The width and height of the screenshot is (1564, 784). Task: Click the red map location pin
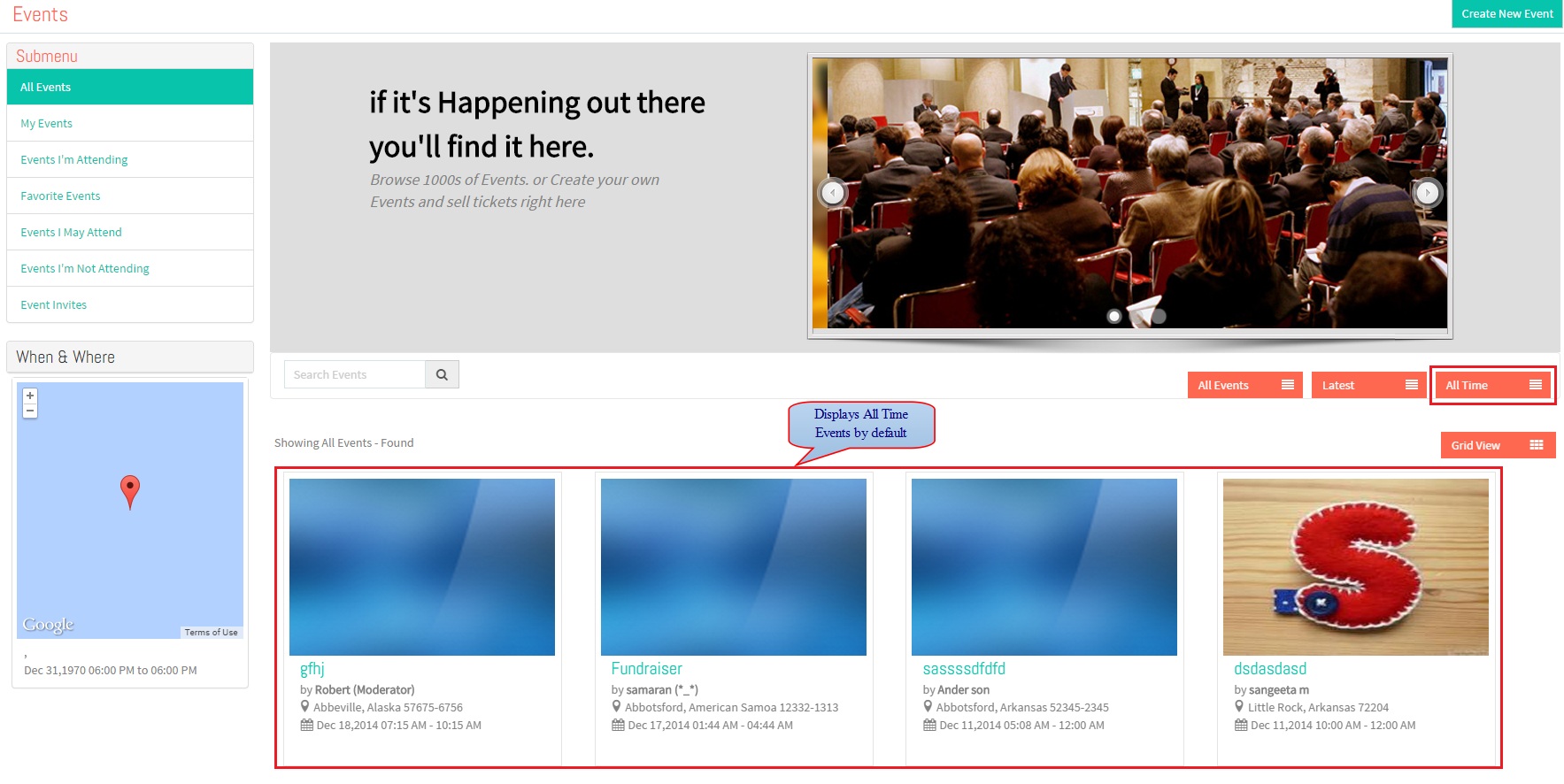pos(130,492)
